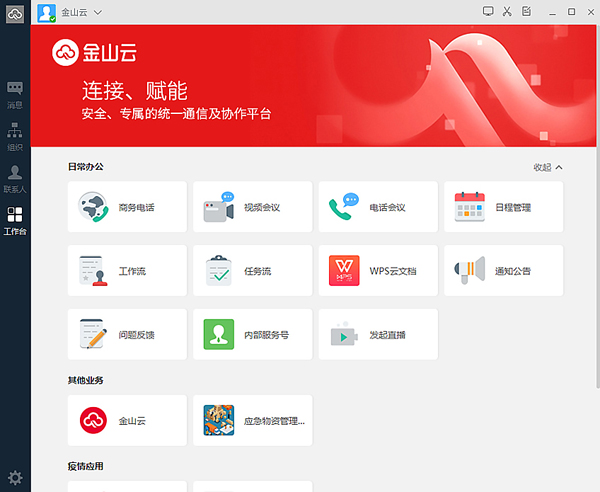Open the 电话会议 phone icon
600x492 pixels.
click(344, 207)
